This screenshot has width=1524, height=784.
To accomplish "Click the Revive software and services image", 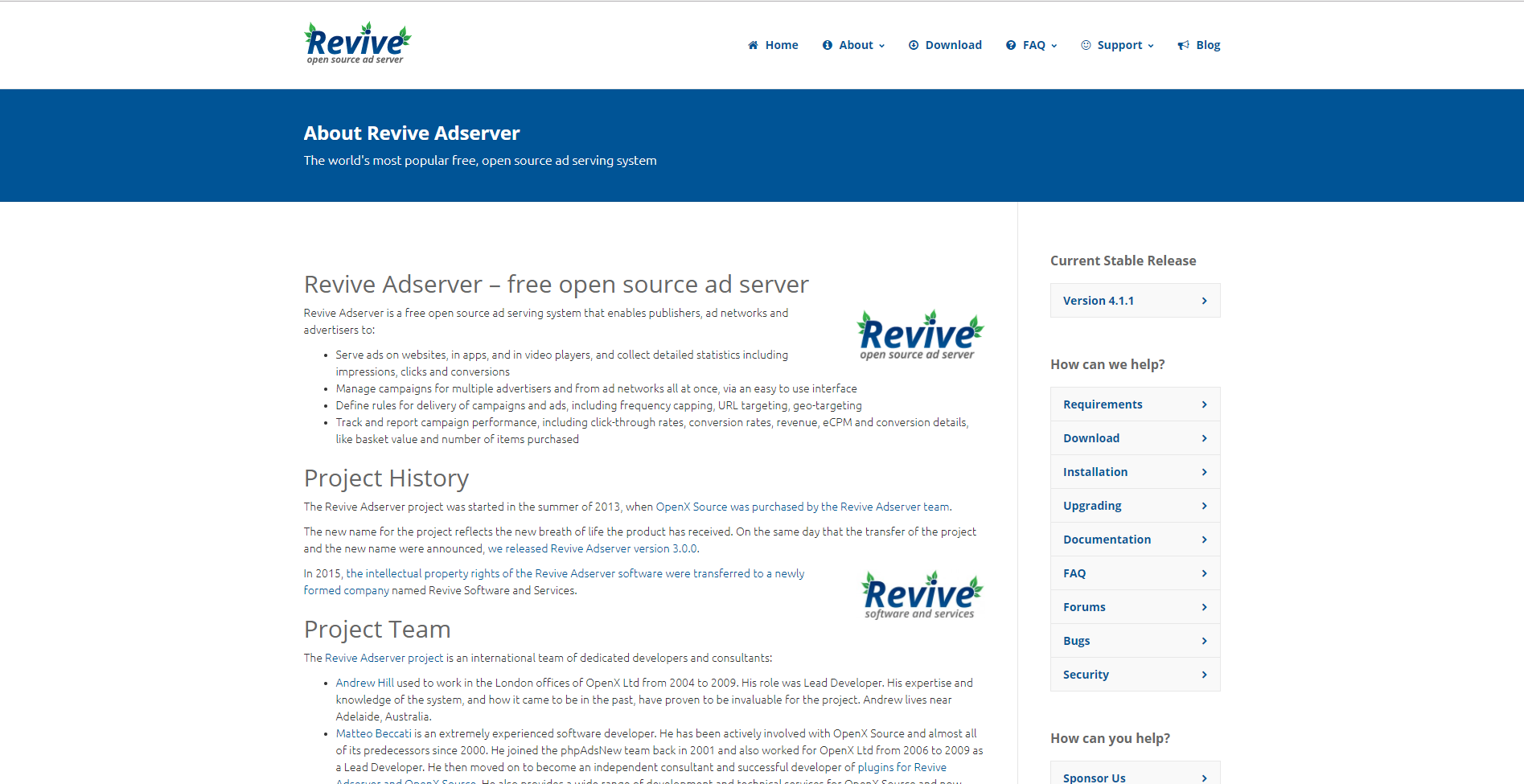I will click(x=922, y=595).
